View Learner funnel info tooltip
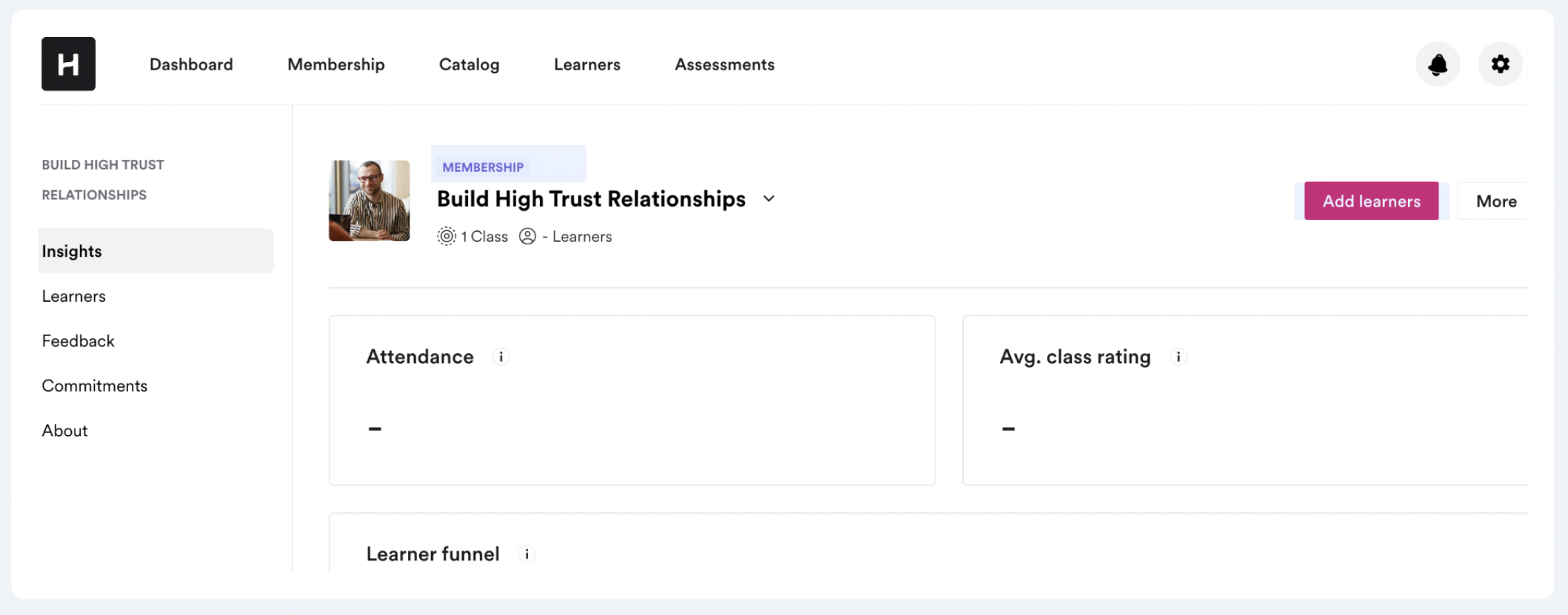 (x=527, y=554)
